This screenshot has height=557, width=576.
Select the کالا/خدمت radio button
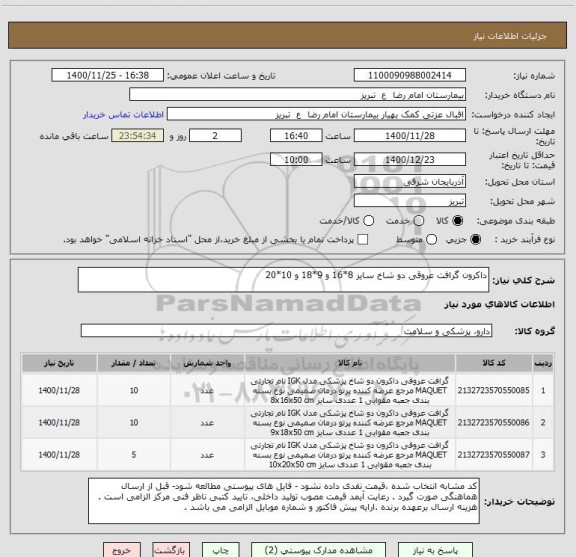[x=368, y=221]
